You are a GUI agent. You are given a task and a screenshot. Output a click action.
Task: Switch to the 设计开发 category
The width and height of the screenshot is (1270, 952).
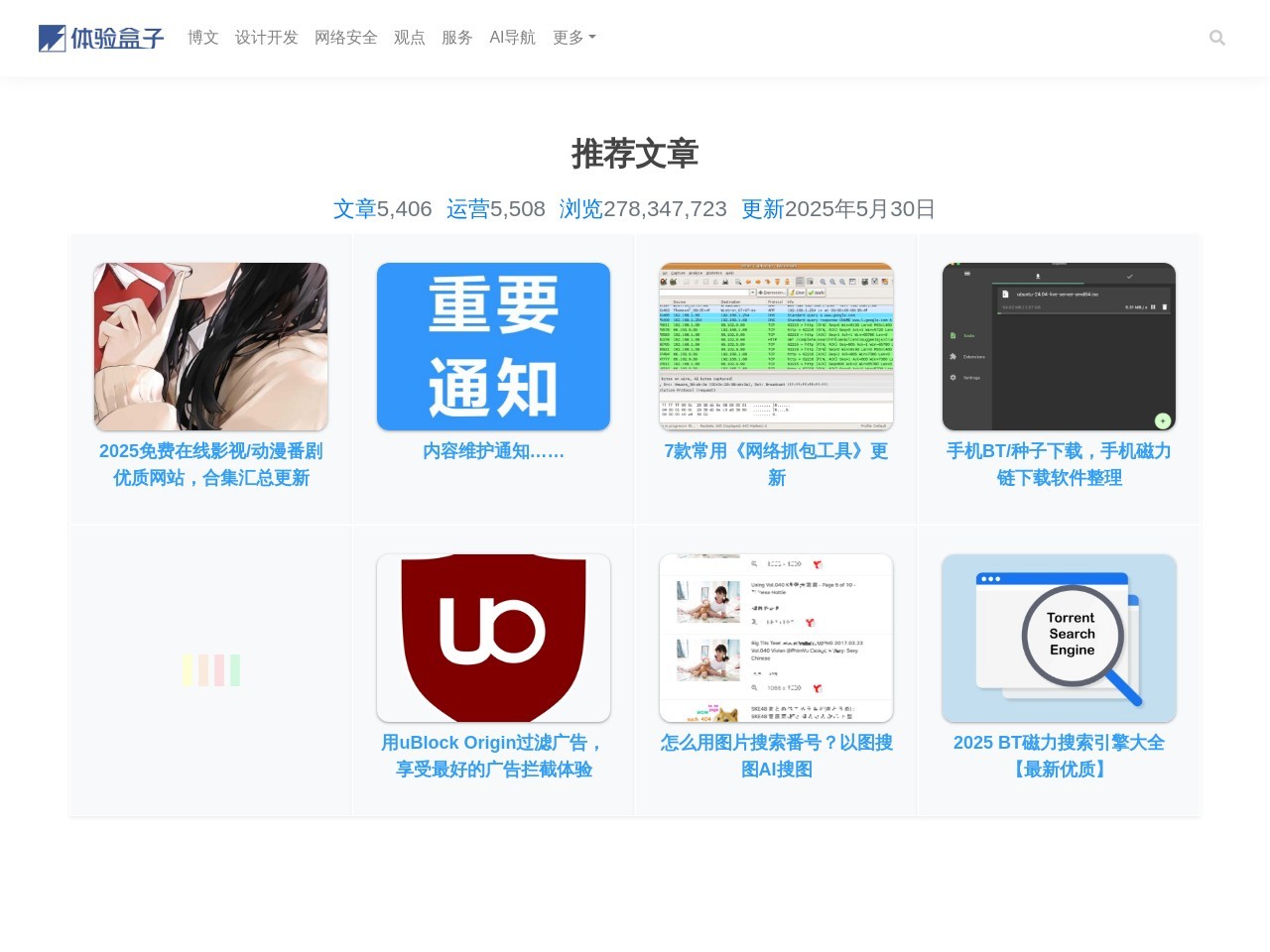tap(265, 38)
